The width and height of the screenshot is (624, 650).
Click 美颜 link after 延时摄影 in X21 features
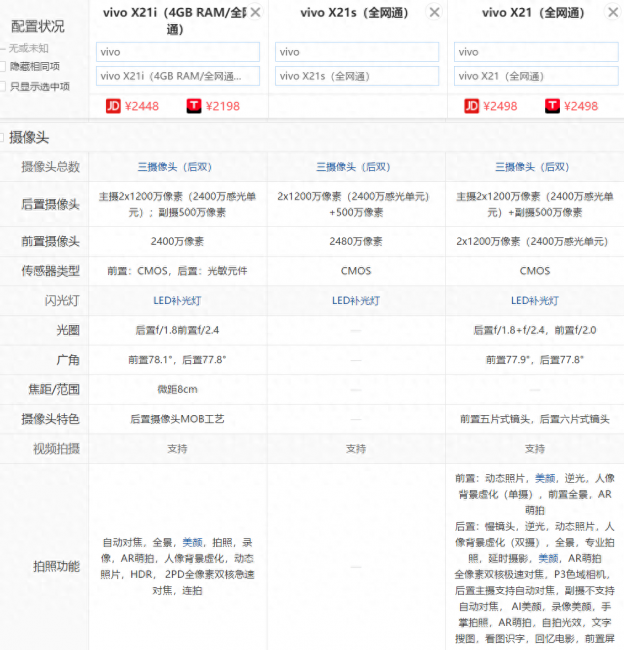tap(548, 558)
